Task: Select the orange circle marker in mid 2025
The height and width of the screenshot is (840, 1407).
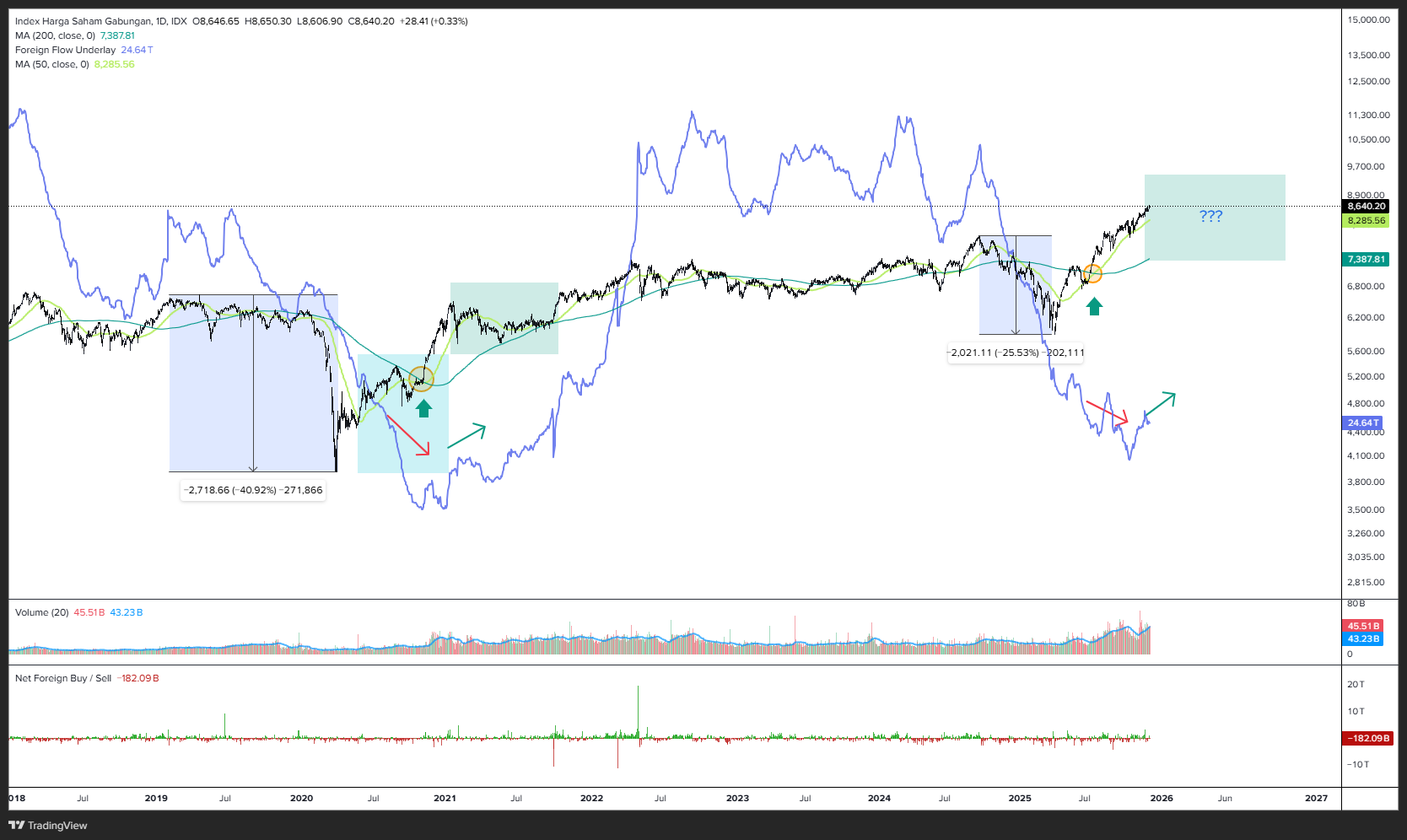Action: click(x=1092, y=273)
